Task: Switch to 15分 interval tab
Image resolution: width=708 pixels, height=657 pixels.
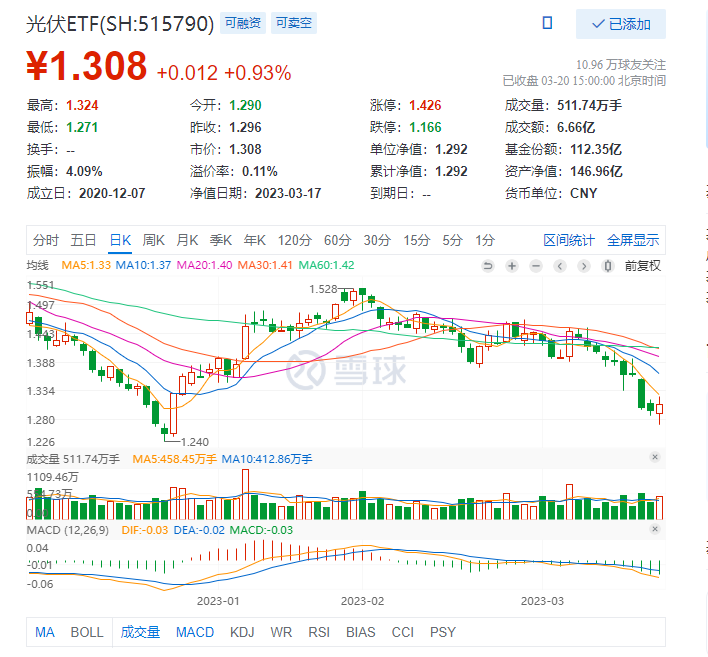Action: [x=416, y=240]
